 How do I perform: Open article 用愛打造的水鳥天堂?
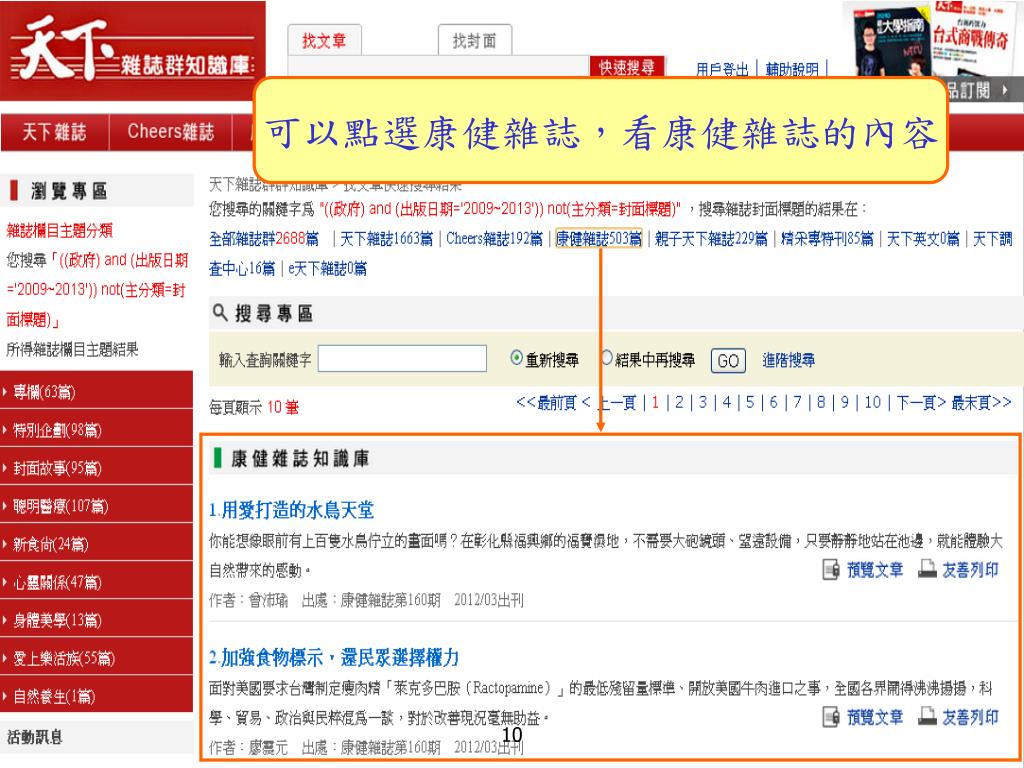tap(292, 510)
